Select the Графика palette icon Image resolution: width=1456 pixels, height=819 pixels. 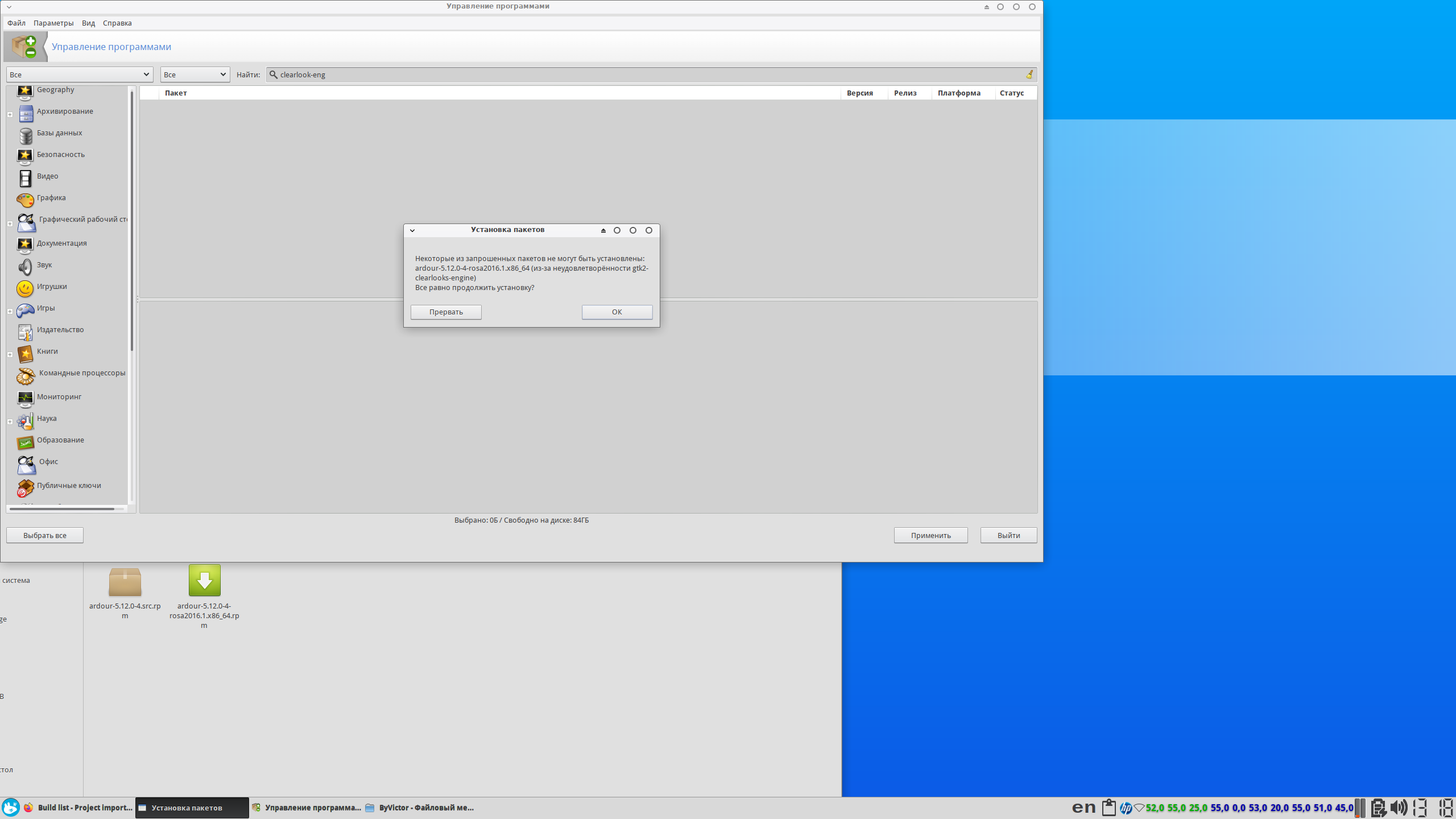(25, 199)
